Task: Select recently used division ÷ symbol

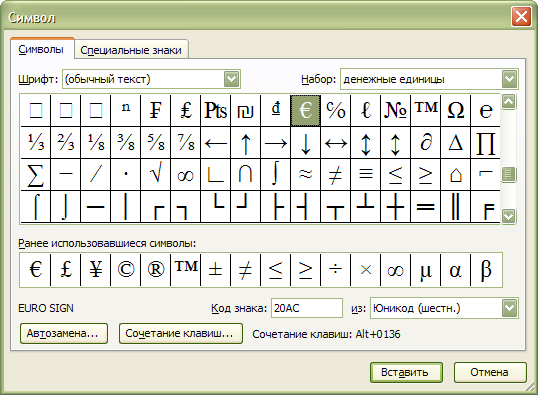Action: 336,270
